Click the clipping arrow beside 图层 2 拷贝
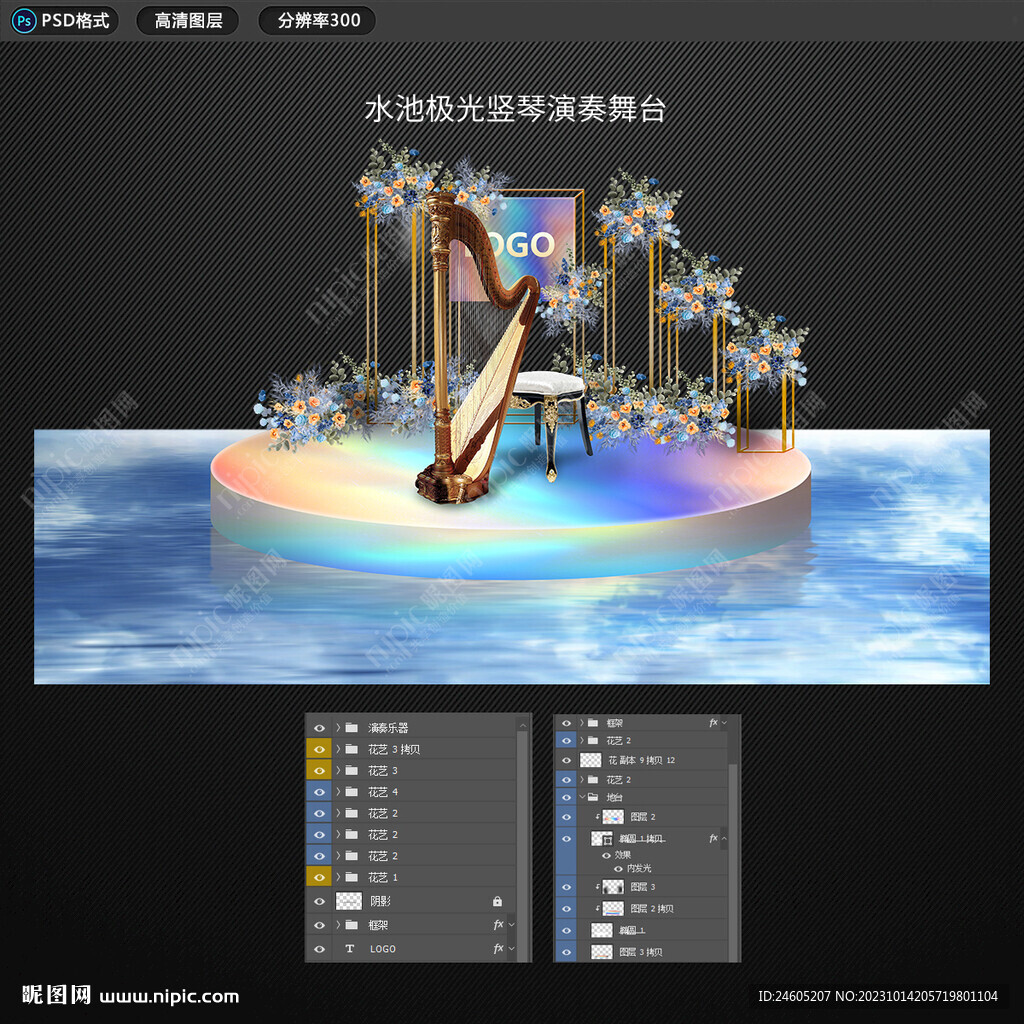The height and width of the screenshot is (1024, 1024). click(598, 908)
